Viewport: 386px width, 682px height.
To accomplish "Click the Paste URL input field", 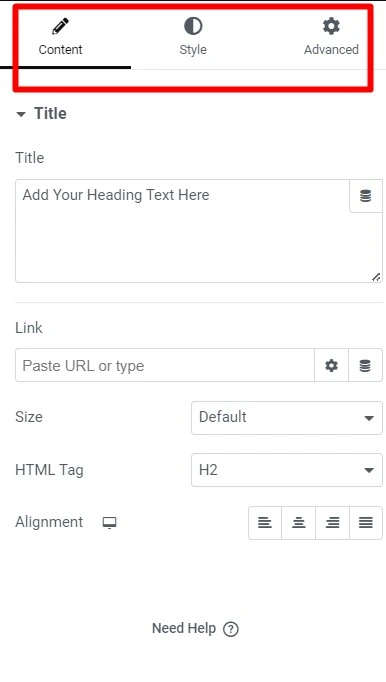I will click(x=165, y=365).
